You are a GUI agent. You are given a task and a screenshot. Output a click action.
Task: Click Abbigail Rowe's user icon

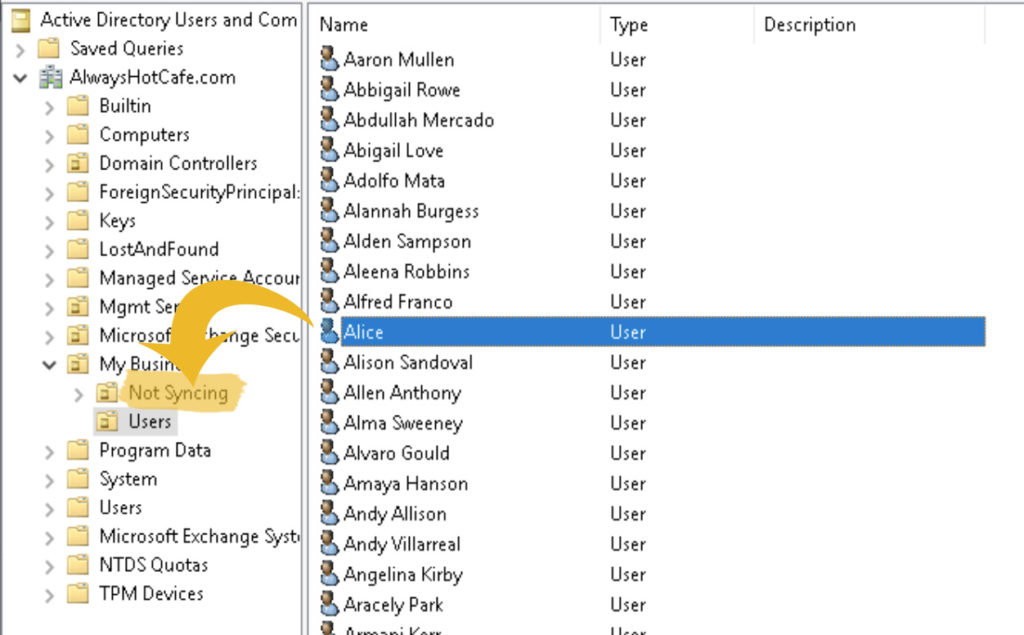point(330,89)
